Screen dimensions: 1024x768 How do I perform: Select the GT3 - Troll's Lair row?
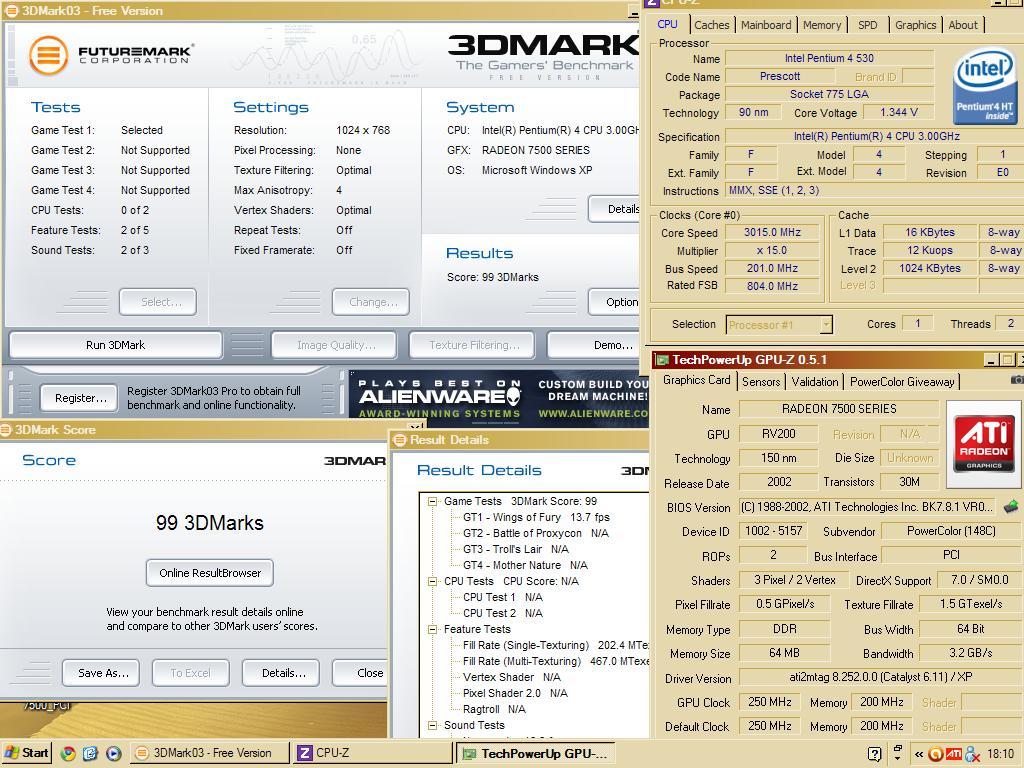tap(515, 550)
